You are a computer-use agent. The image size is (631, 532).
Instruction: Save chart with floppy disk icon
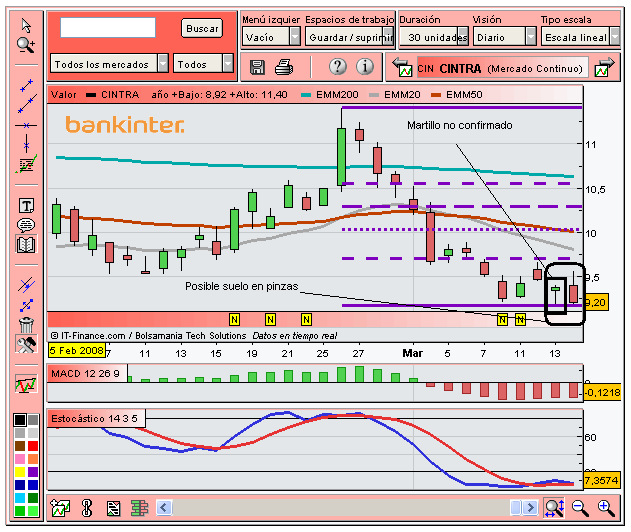click(x=257, y=67)
